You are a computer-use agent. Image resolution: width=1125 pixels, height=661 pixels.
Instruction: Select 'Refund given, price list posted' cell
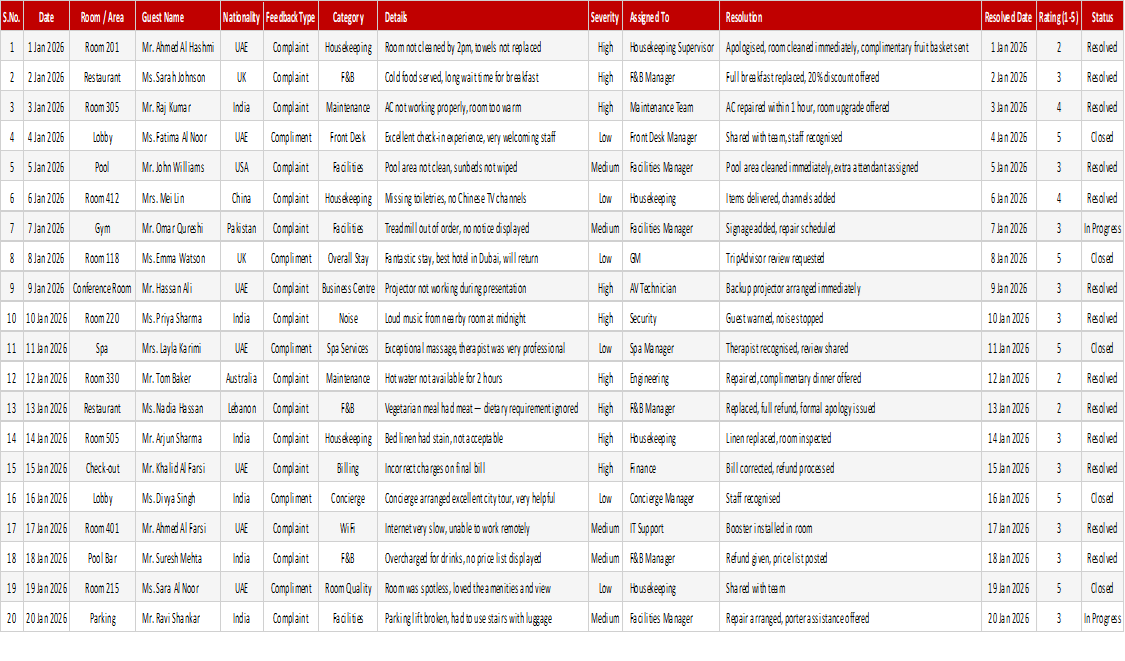click(850, 558)
